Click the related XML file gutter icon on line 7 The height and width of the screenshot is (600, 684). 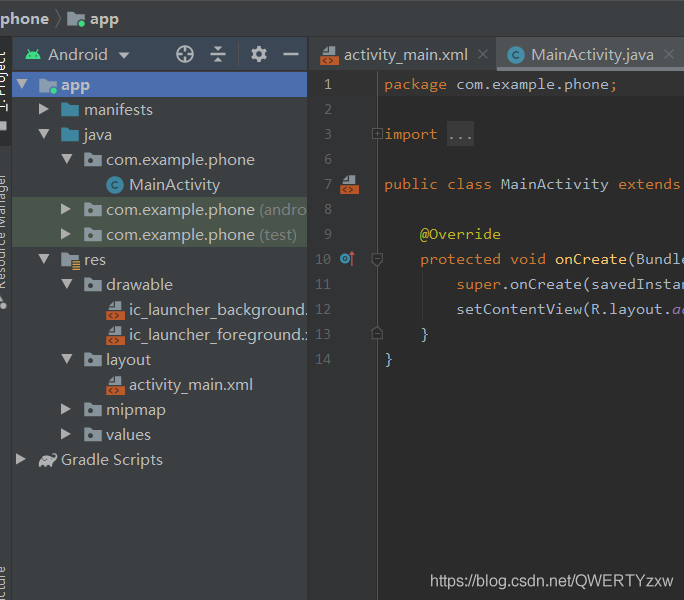click(349, 184)
